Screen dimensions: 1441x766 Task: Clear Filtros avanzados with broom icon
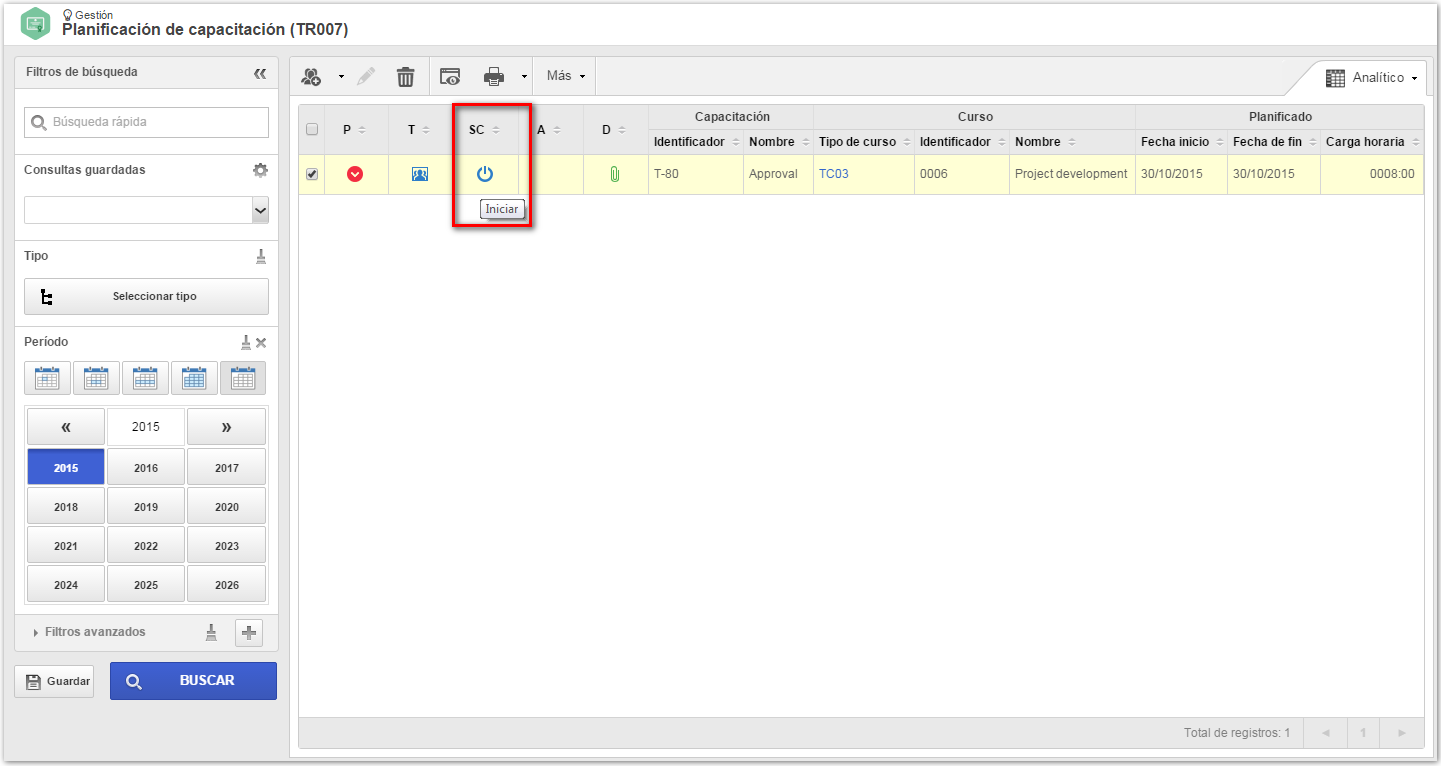point(211,632)
